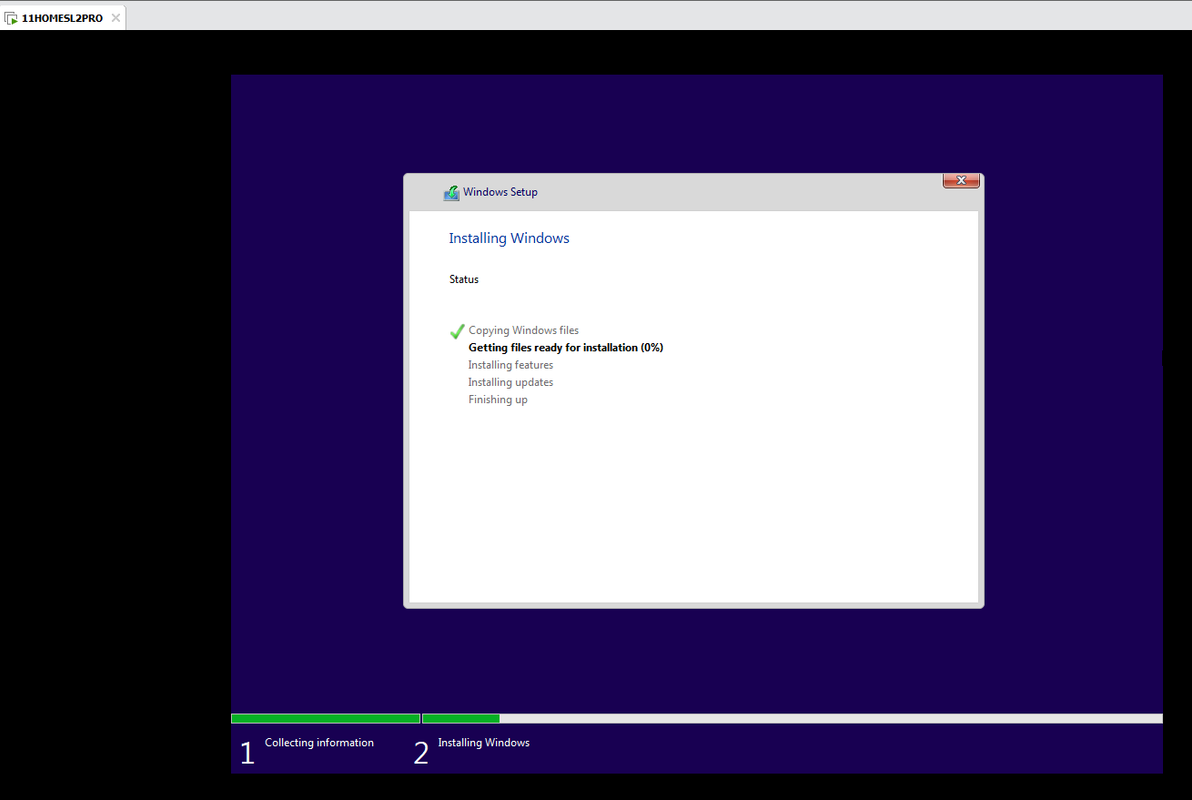The height and width of the screenshot is (800, 1192).
Task: Select the Installing updates step
Action: coord(511,383)
